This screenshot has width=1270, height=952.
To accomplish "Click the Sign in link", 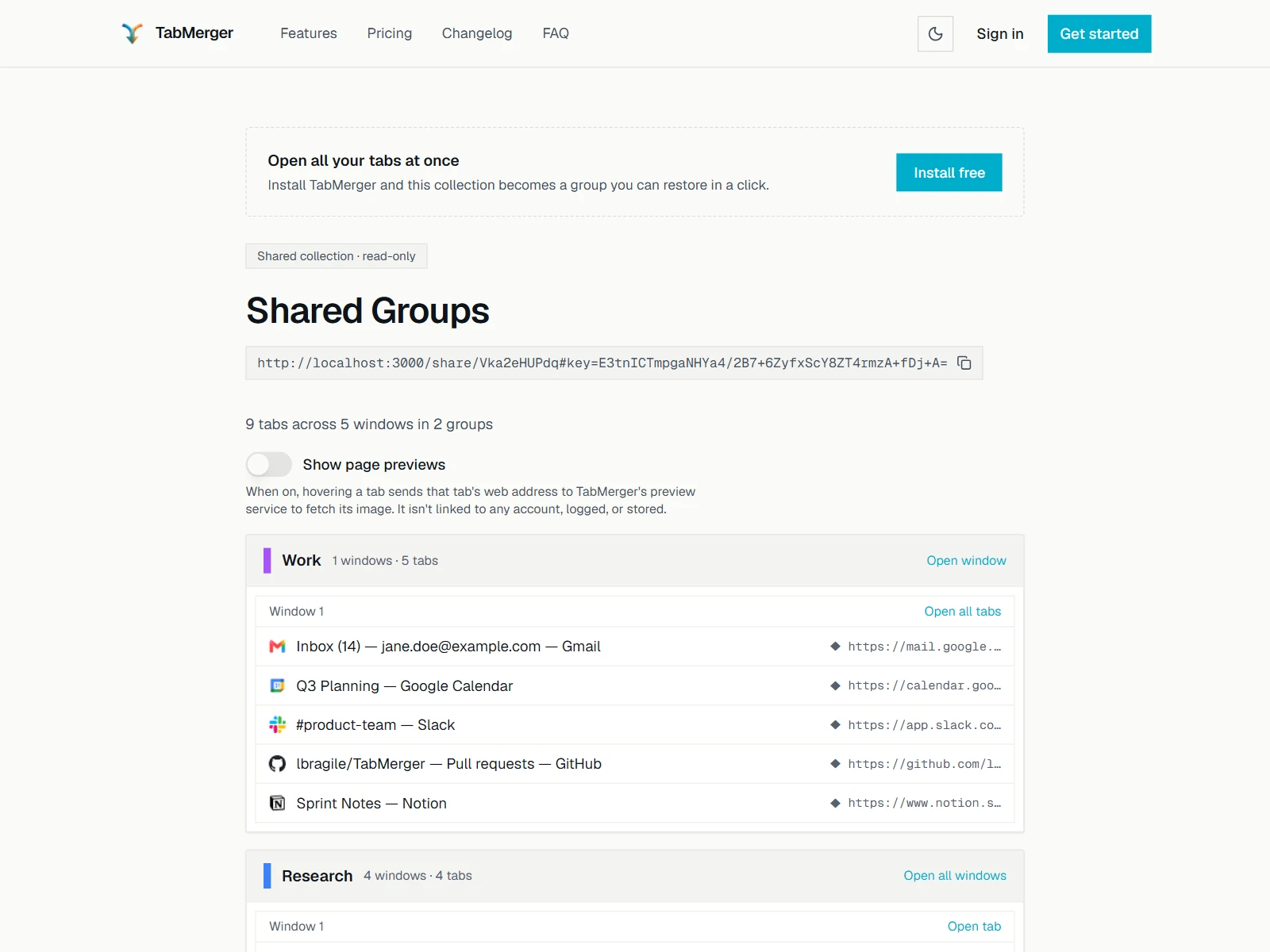I will click(x=1000, y=34).
